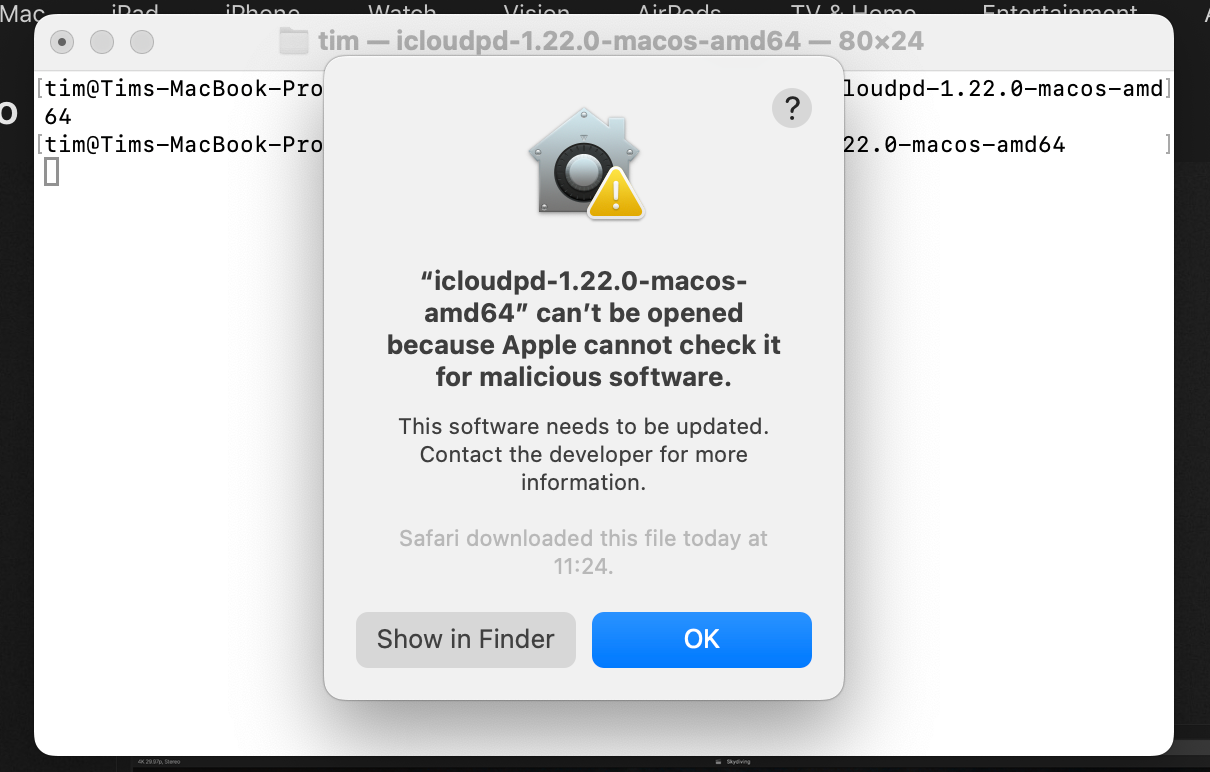The width and height of the screenshot is (1210, 772).
Task: Open the Vision navigation entry
Action: (x=536, y=10)
